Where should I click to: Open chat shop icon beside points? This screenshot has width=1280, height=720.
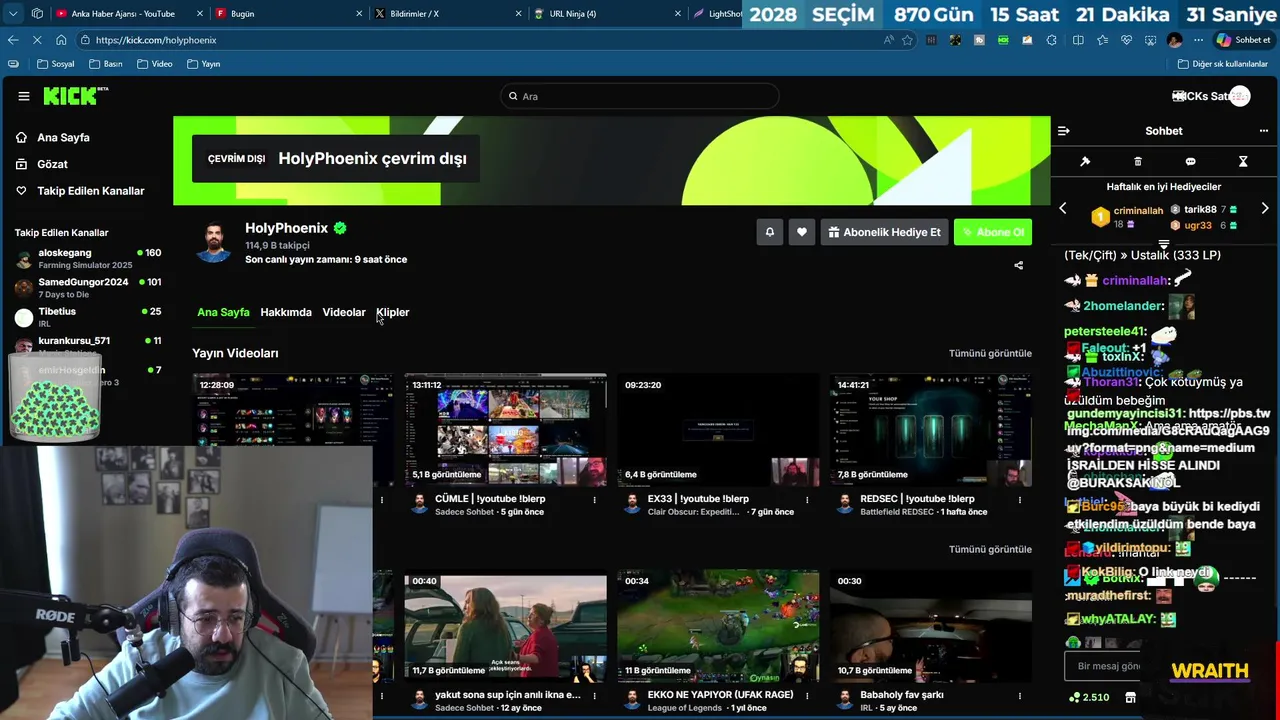(1131, 697)
